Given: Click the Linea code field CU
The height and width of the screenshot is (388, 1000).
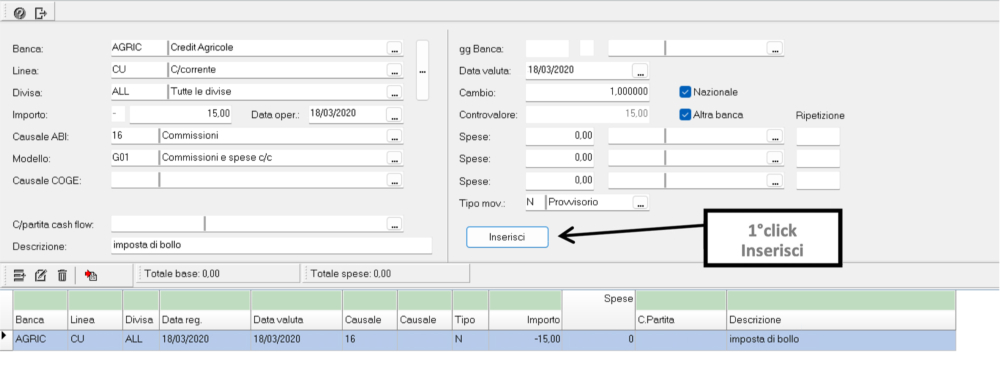Looking at the screenshot, I should click(x=138, y=69).
